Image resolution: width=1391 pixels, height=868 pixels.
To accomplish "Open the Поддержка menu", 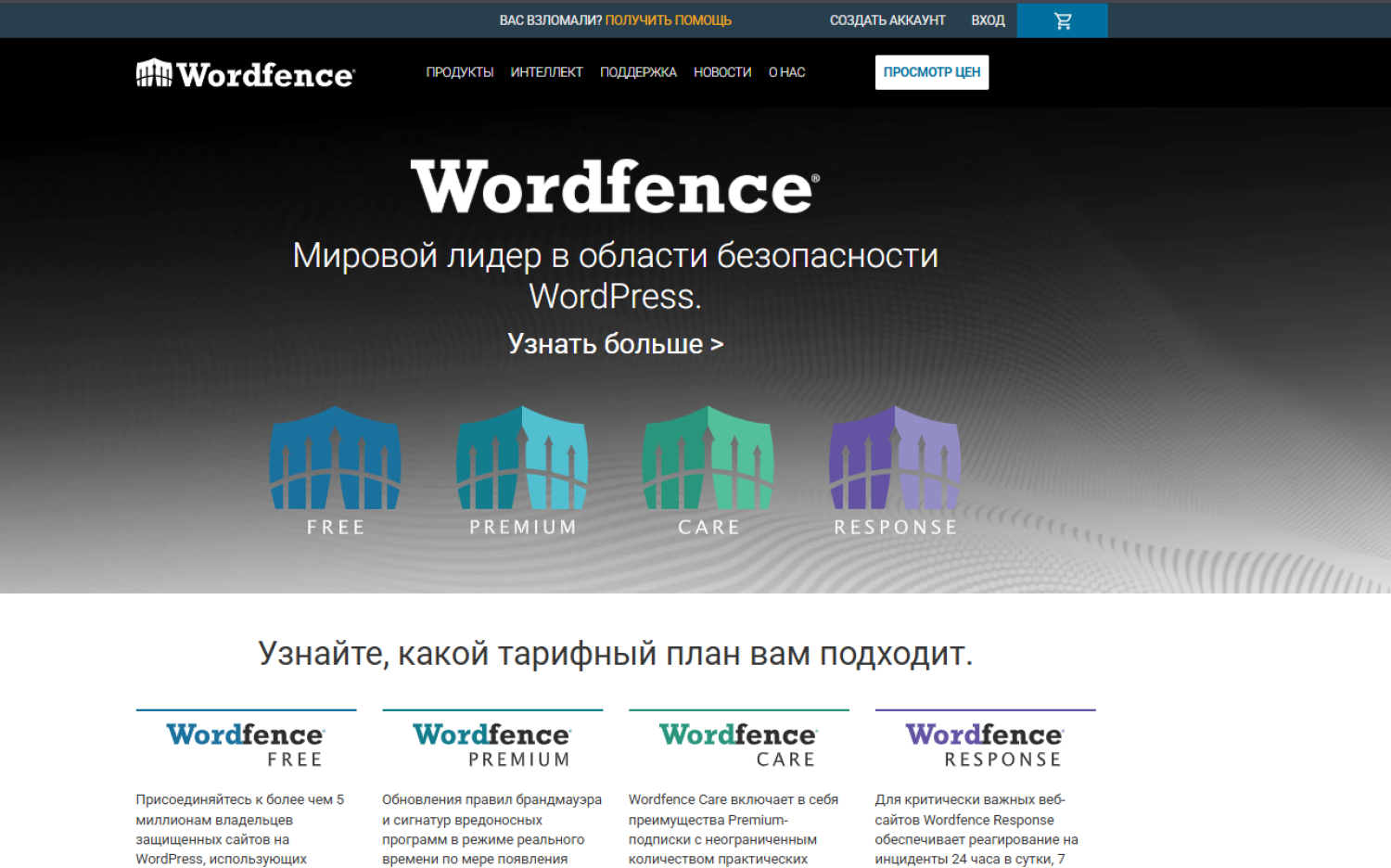I will [638, 72].
